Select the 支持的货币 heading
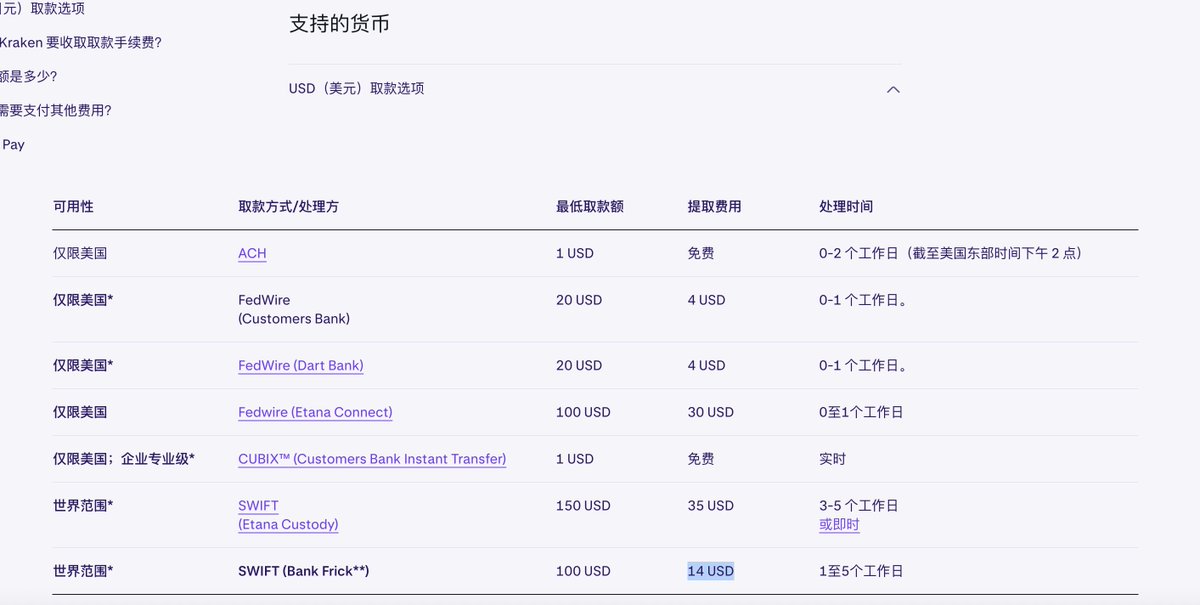1200x605 pixels. point(339,24)
